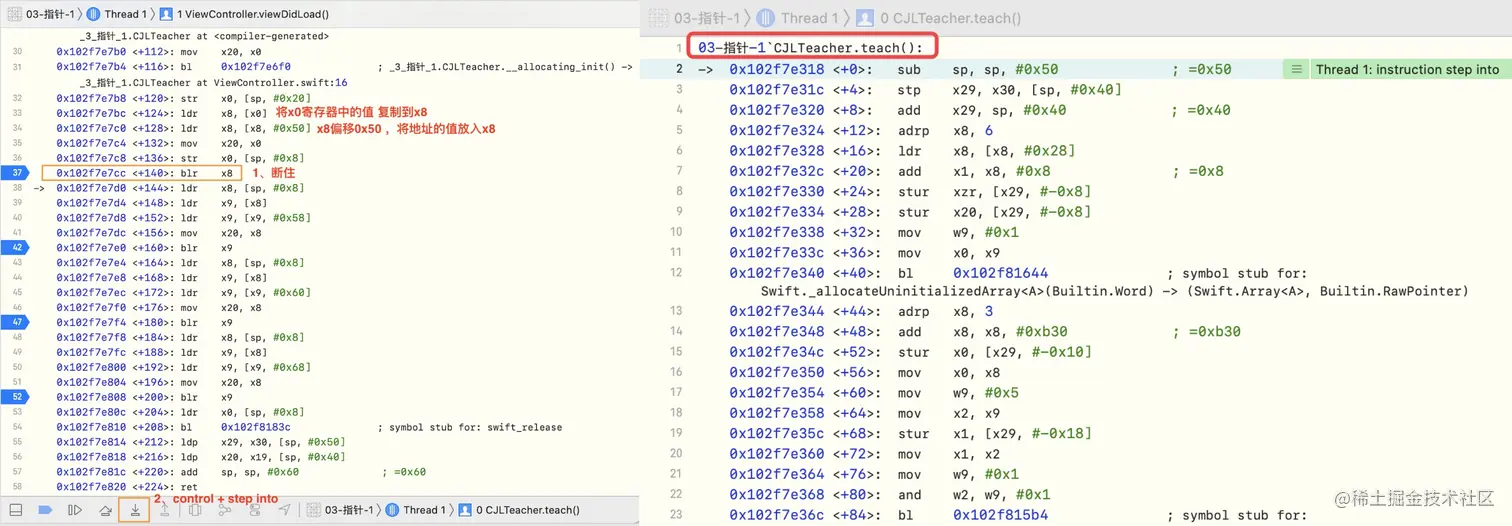The width and height of the screenshot is (1512, 526).
Task: Toggle the breakpoint on line 37
Action: (x=17, y=173)
